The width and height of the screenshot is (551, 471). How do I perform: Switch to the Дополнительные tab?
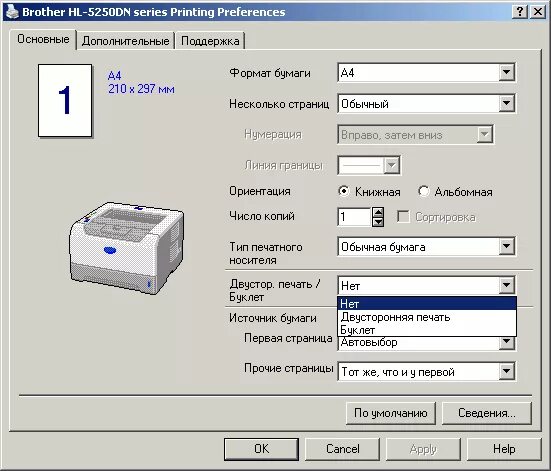(125, 41)
